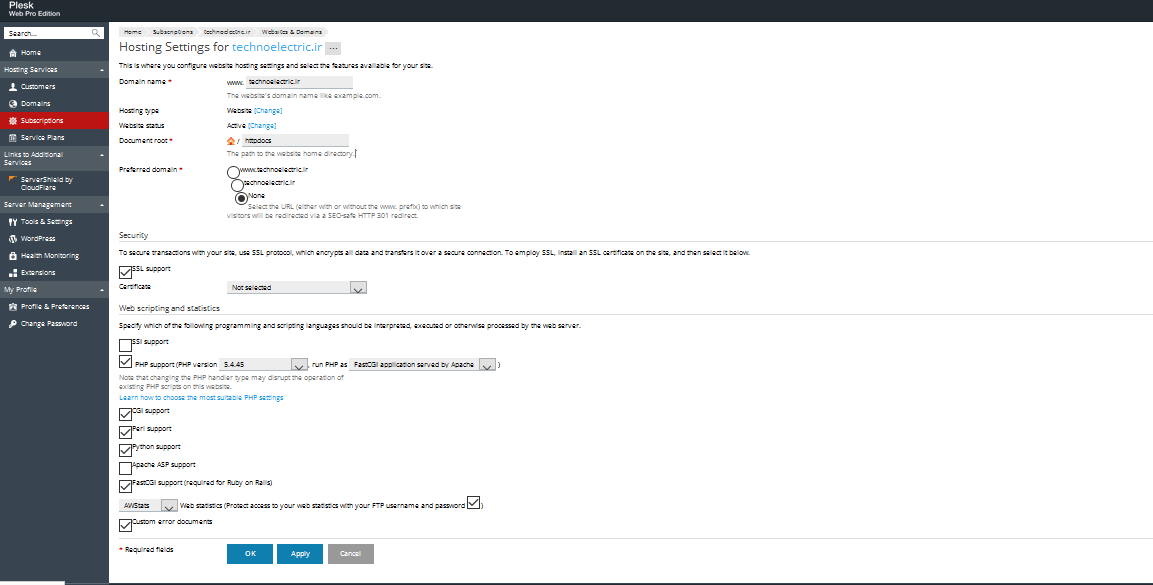The image size is (1153, 585).
Task: Select the www.technoelectric.ir preferred domain radio
Action: [233, 172]
